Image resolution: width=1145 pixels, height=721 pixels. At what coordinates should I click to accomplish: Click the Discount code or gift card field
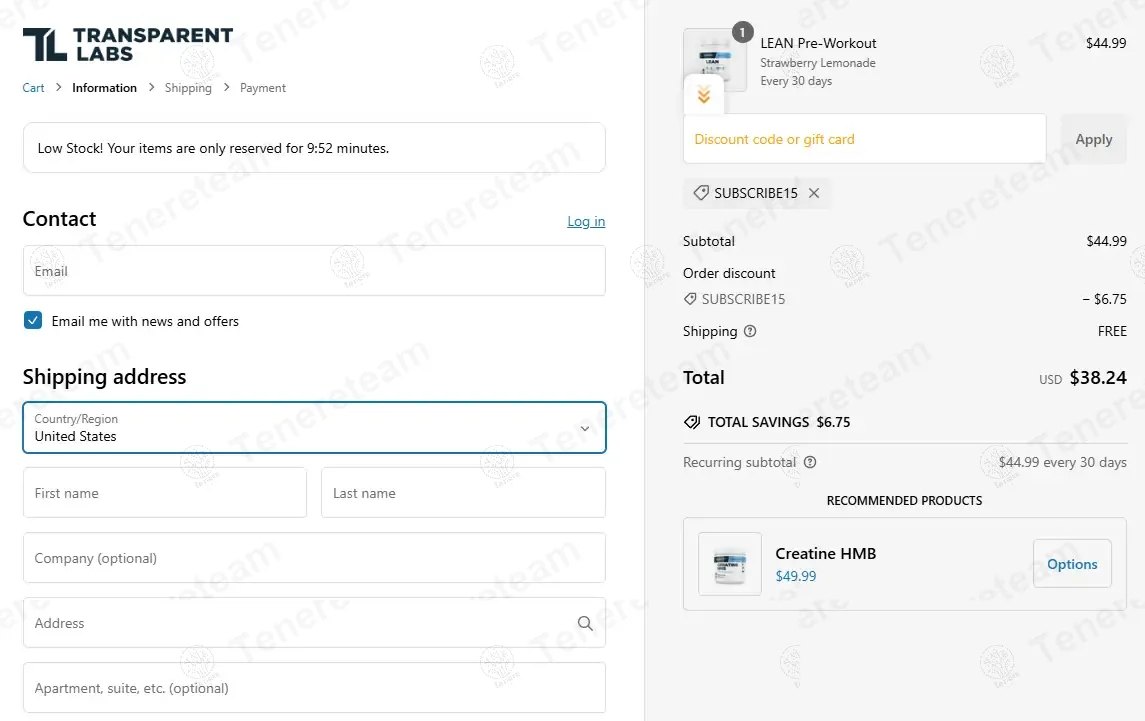pyautogui.click(x=864, y=139)
